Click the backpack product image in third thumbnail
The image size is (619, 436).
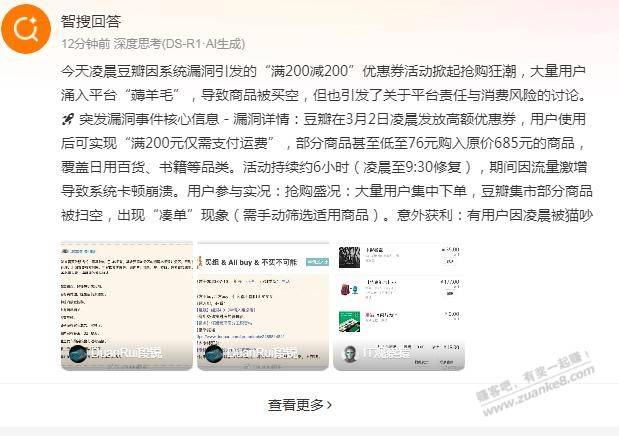tap(349, 289)
